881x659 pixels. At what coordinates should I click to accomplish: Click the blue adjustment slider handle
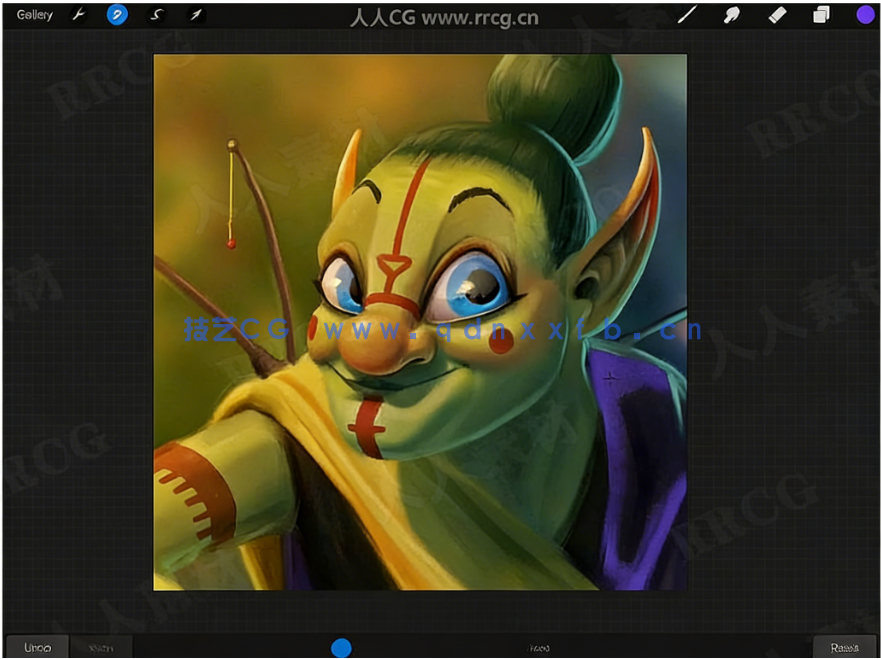(341, 647)
